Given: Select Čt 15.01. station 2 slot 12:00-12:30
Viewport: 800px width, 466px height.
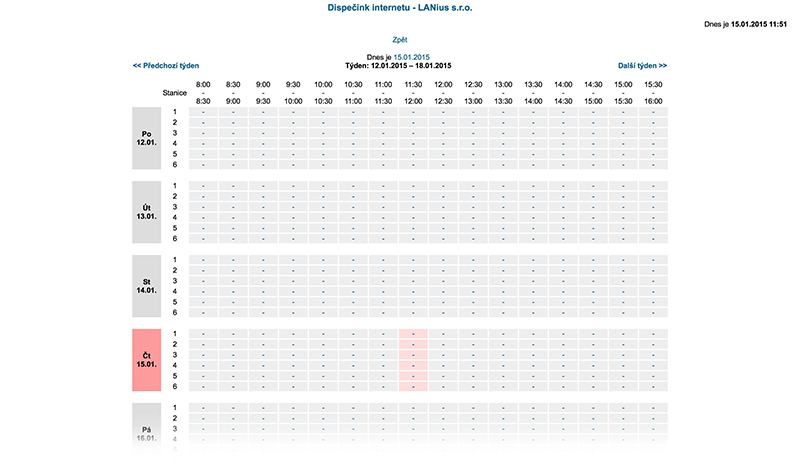Looking at the screenshot, I should (x=443, y=345).
